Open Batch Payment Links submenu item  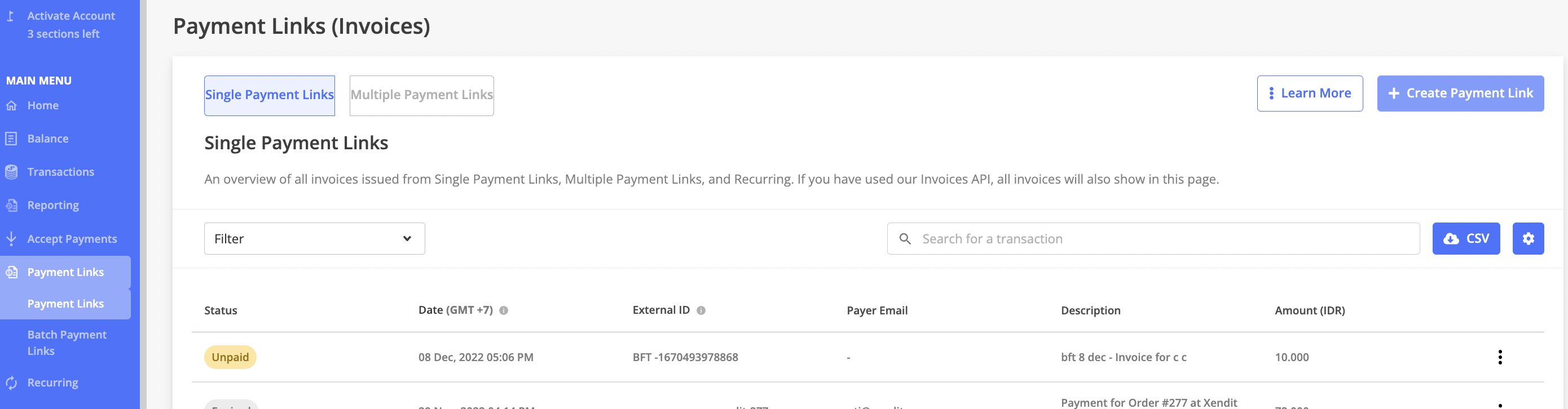point(67,343)
